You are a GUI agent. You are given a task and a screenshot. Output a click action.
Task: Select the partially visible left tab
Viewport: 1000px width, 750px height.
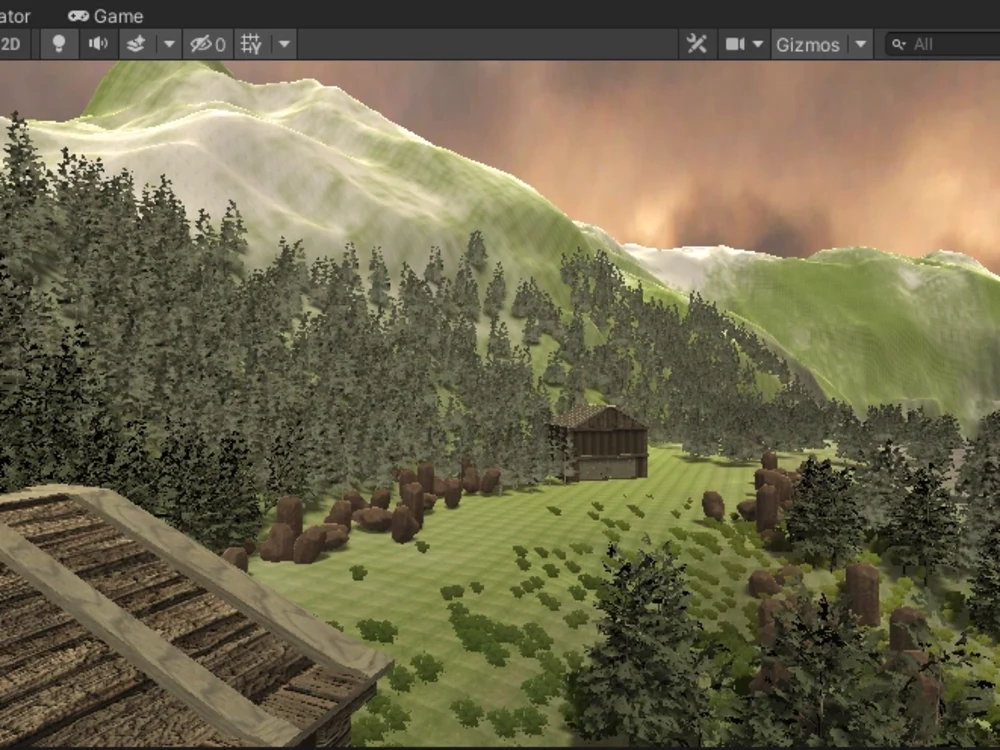point(12,15)
